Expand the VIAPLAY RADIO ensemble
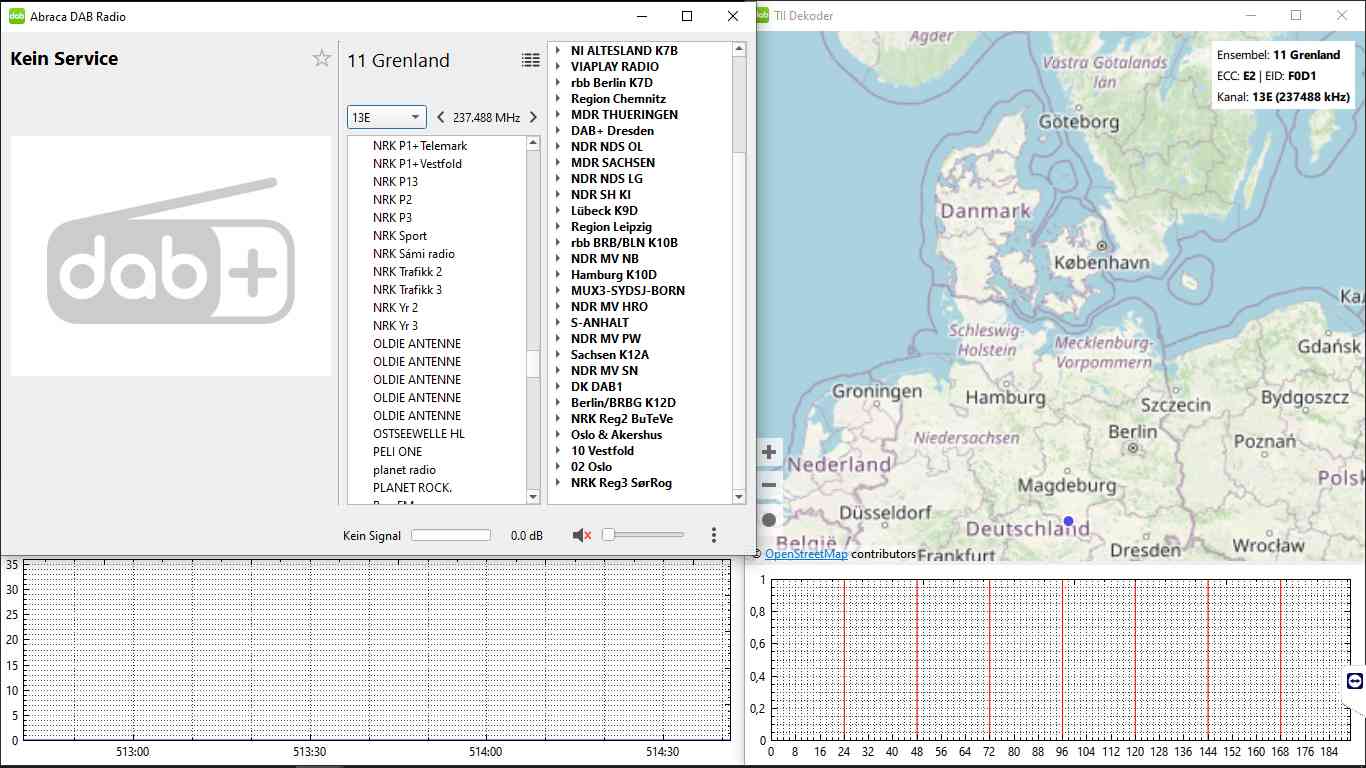Screen dimensions: 1366x768 tap(559, 67)
